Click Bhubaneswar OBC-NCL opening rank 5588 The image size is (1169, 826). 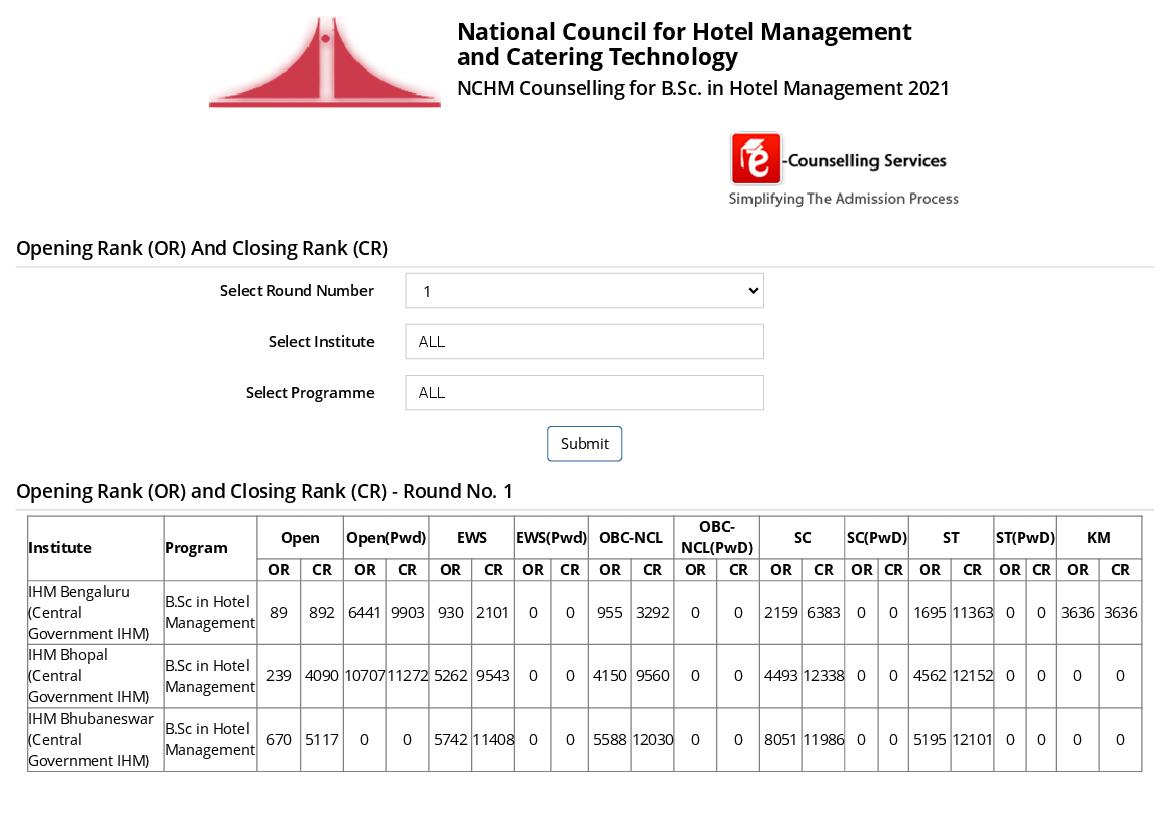coord(610,740)
